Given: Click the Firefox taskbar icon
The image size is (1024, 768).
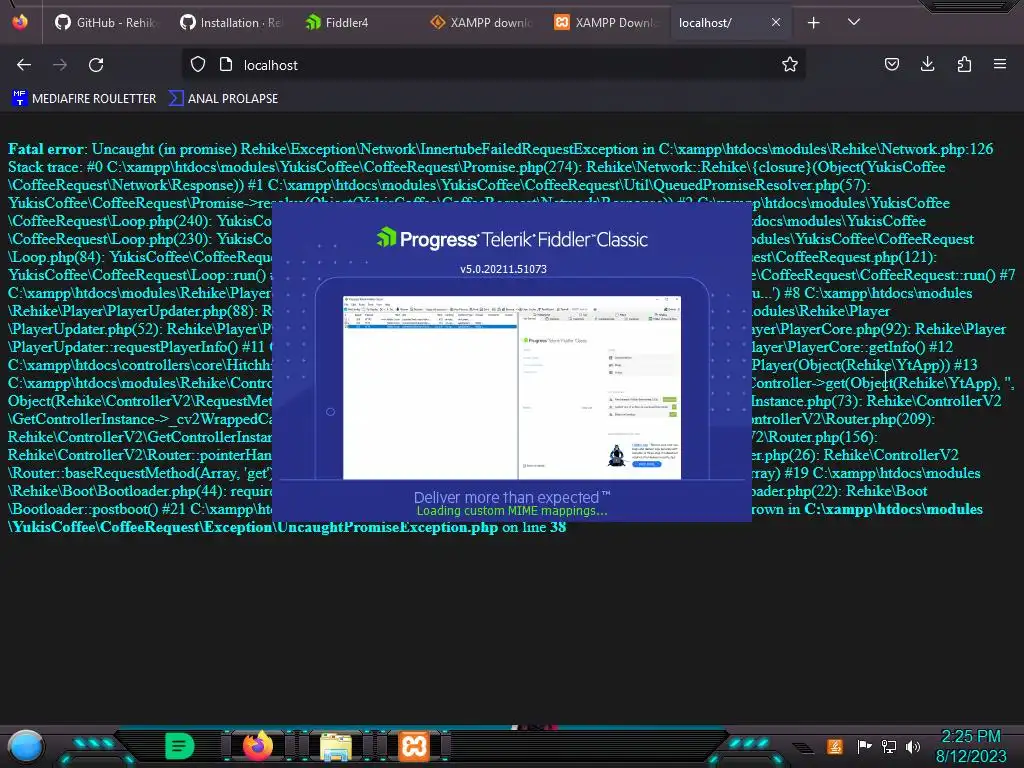Looking at the screenshot, I should (257, 745).
